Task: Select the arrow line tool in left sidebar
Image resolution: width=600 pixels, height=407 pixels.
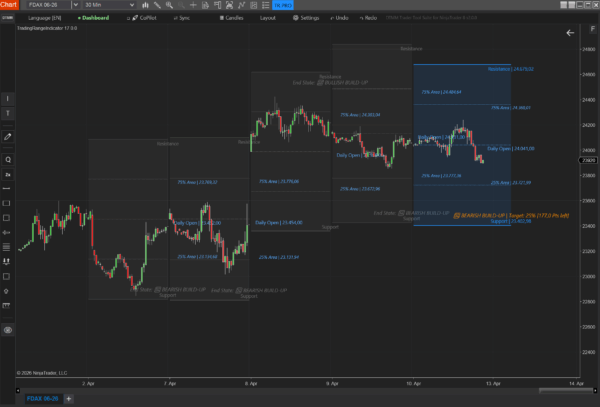Action: (x=7, y=232)
